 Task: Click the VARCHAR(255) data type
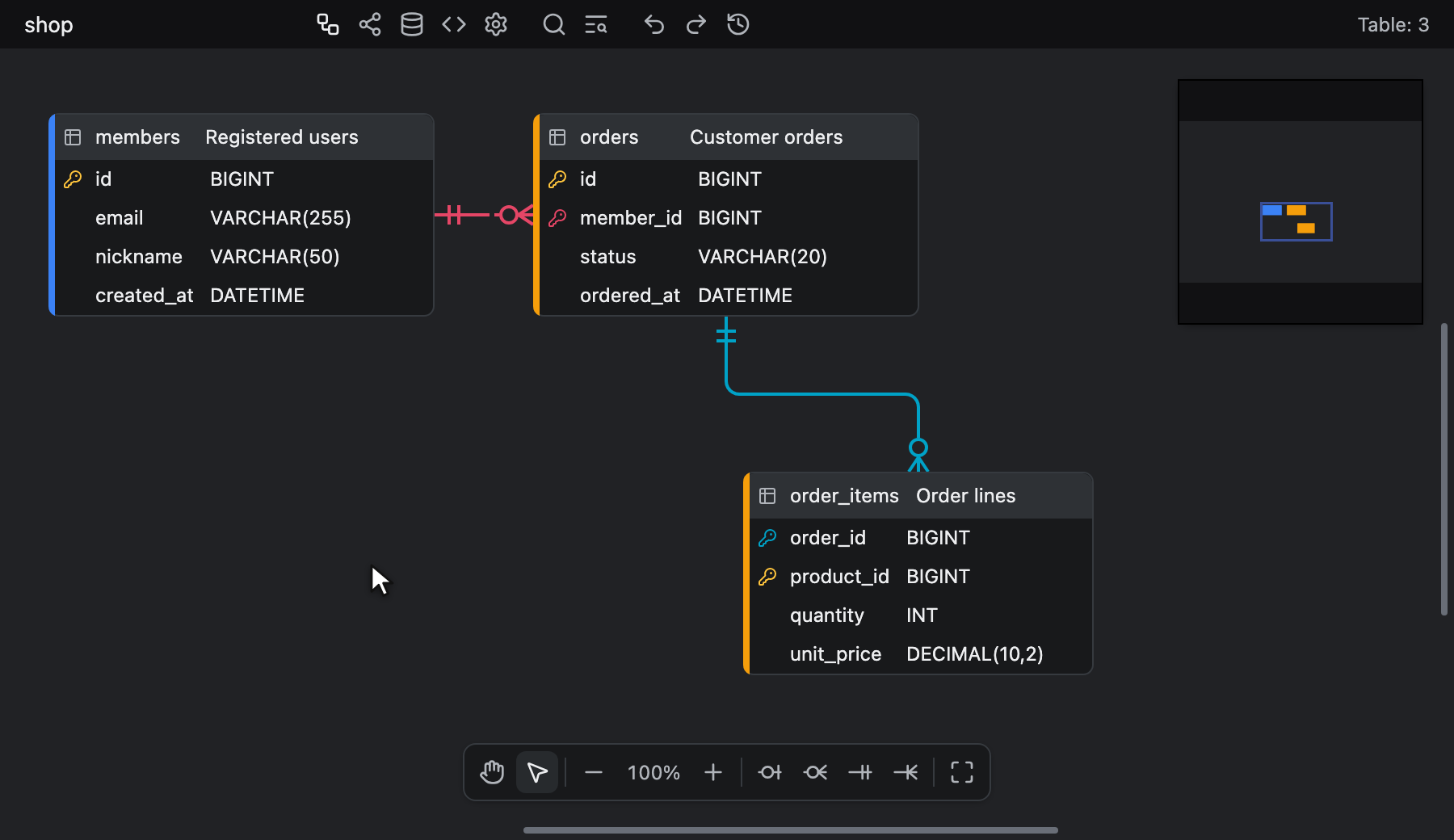280,218
